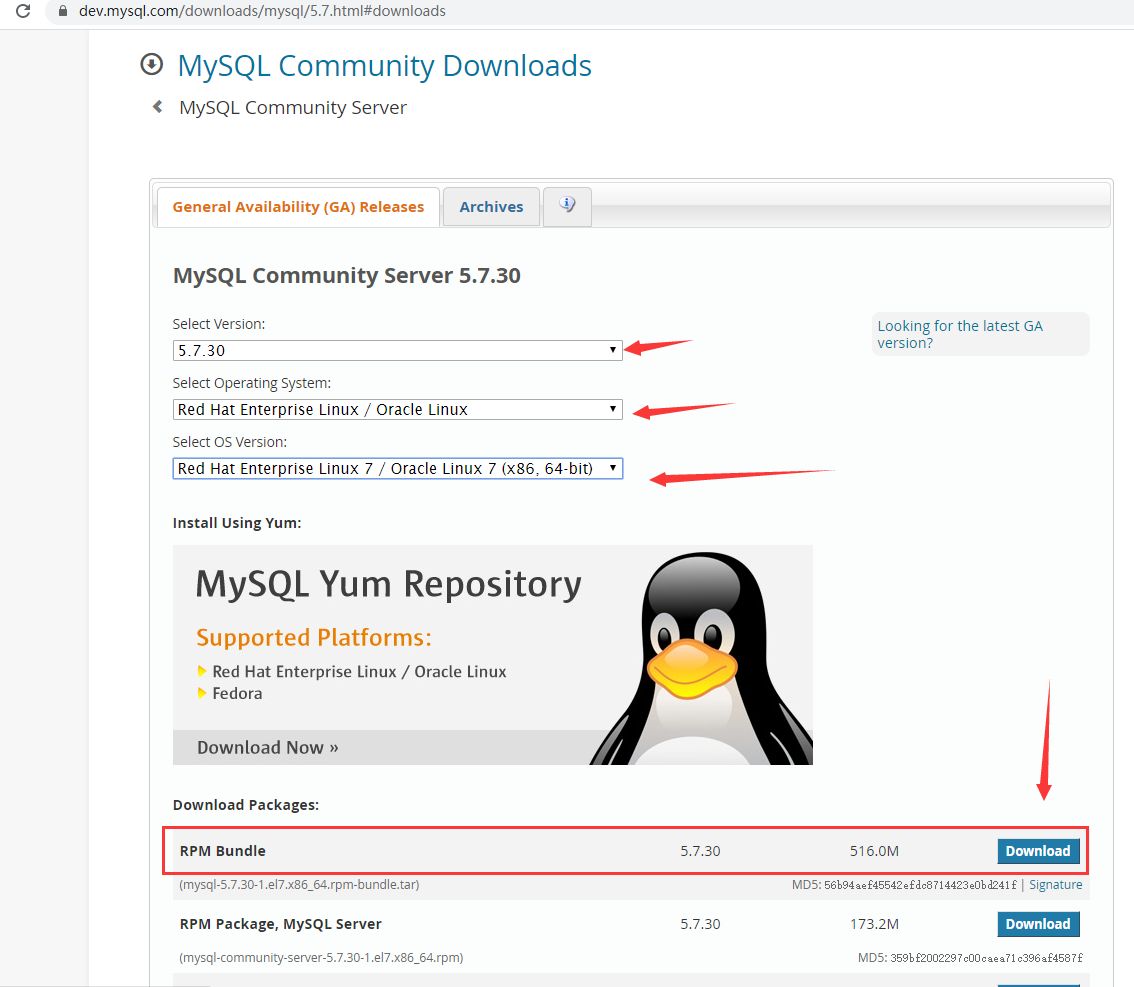Download the RPM Package, MySQL Server 173.2M
The height and width of the screenshot is (987, 1134).
(1038, 924)
